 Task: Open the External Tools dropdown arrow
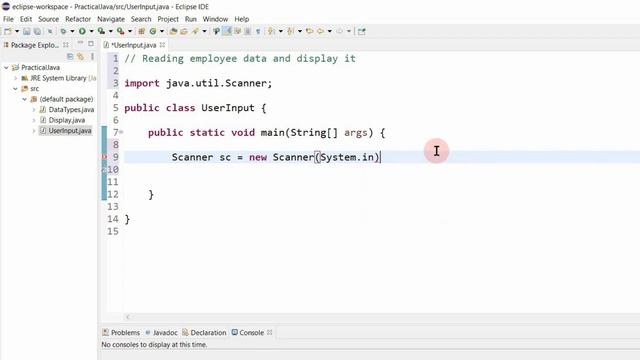[x=130, y=31]
